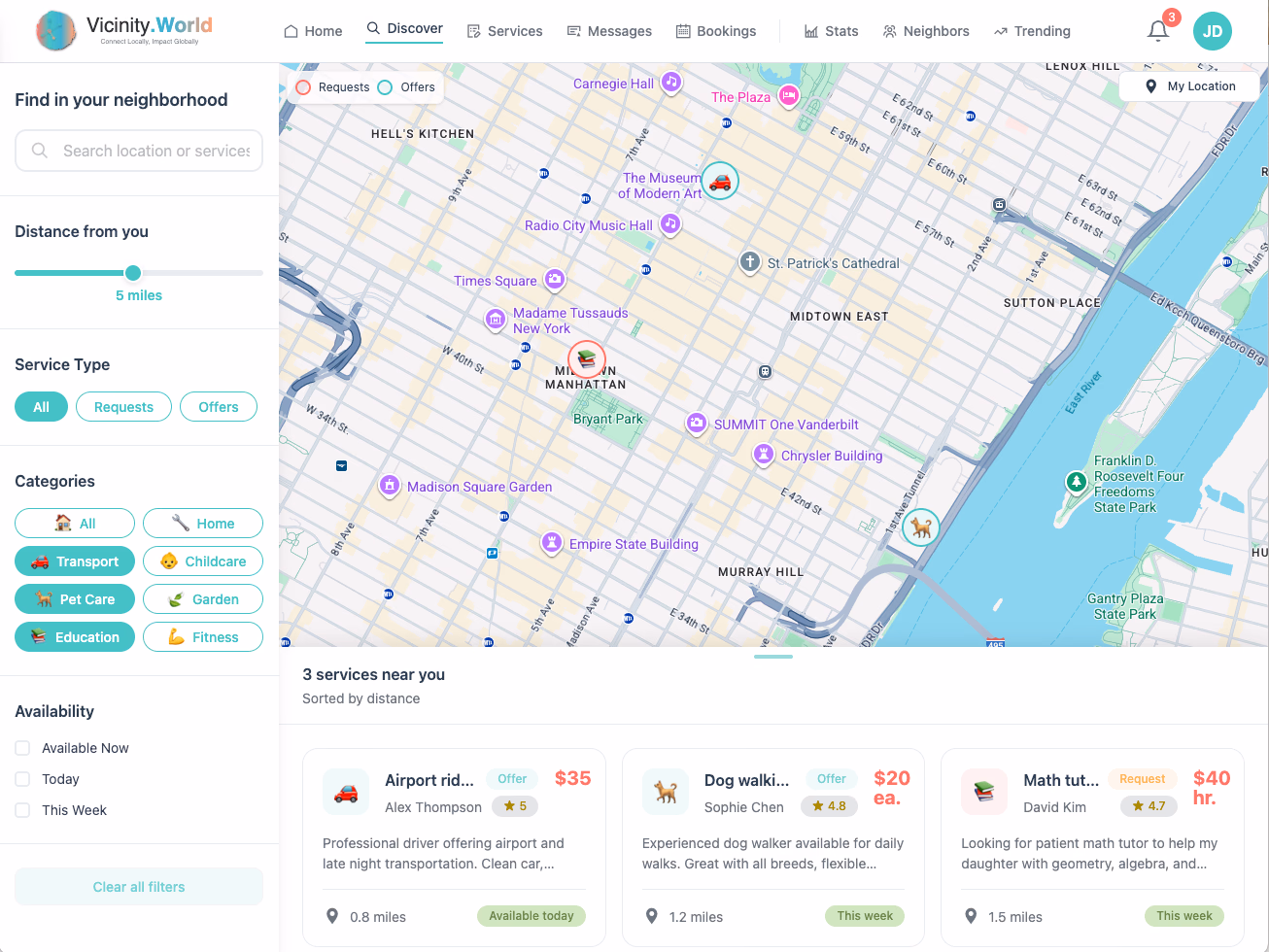Click the Carnegie Hall music pin
1269x952 pixels.
pyautogui.click(x=671, y=83)
